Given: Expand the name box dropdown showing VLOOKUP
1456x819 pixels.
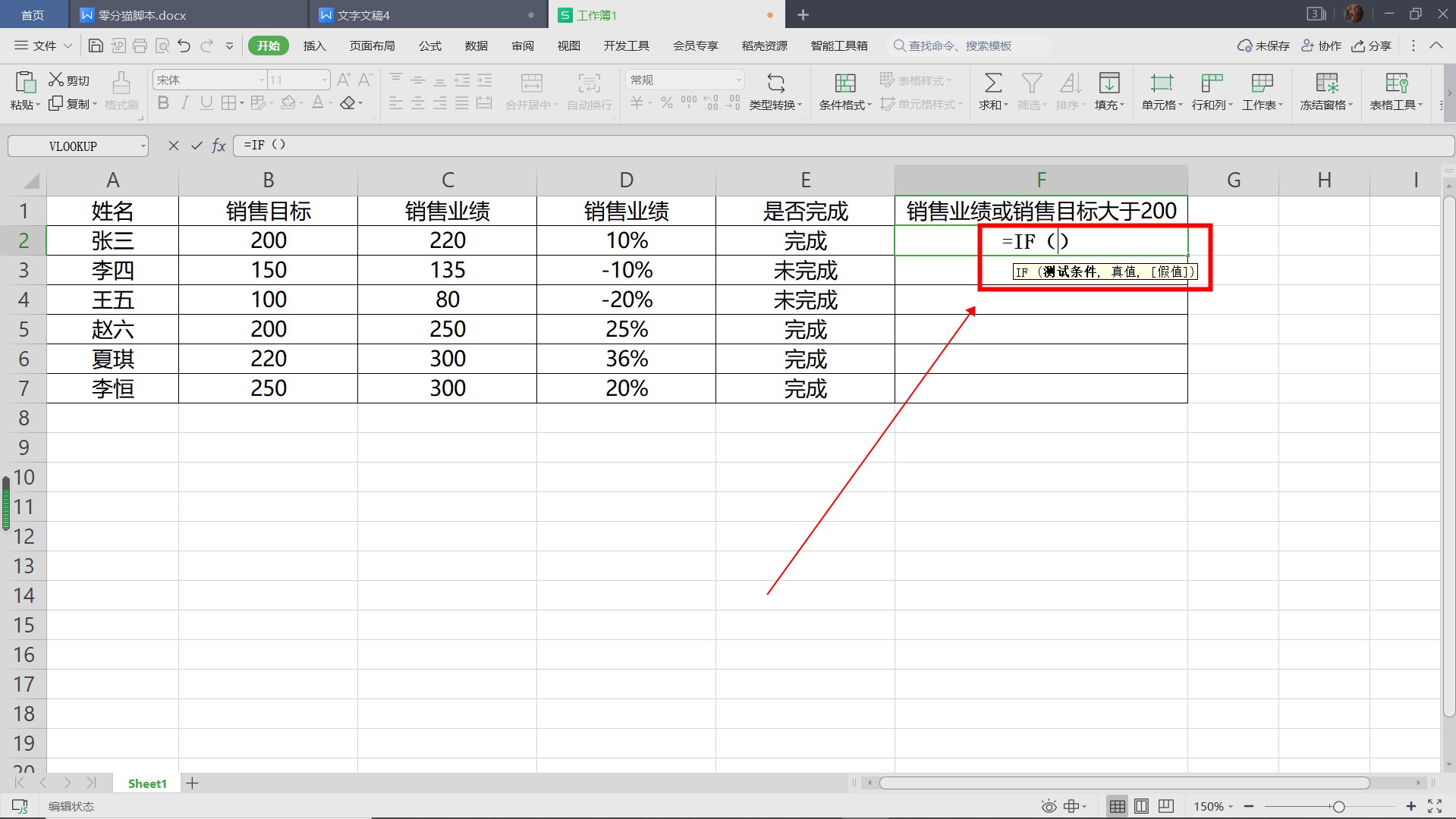Looking at the screenshot, I should (143, 146).
